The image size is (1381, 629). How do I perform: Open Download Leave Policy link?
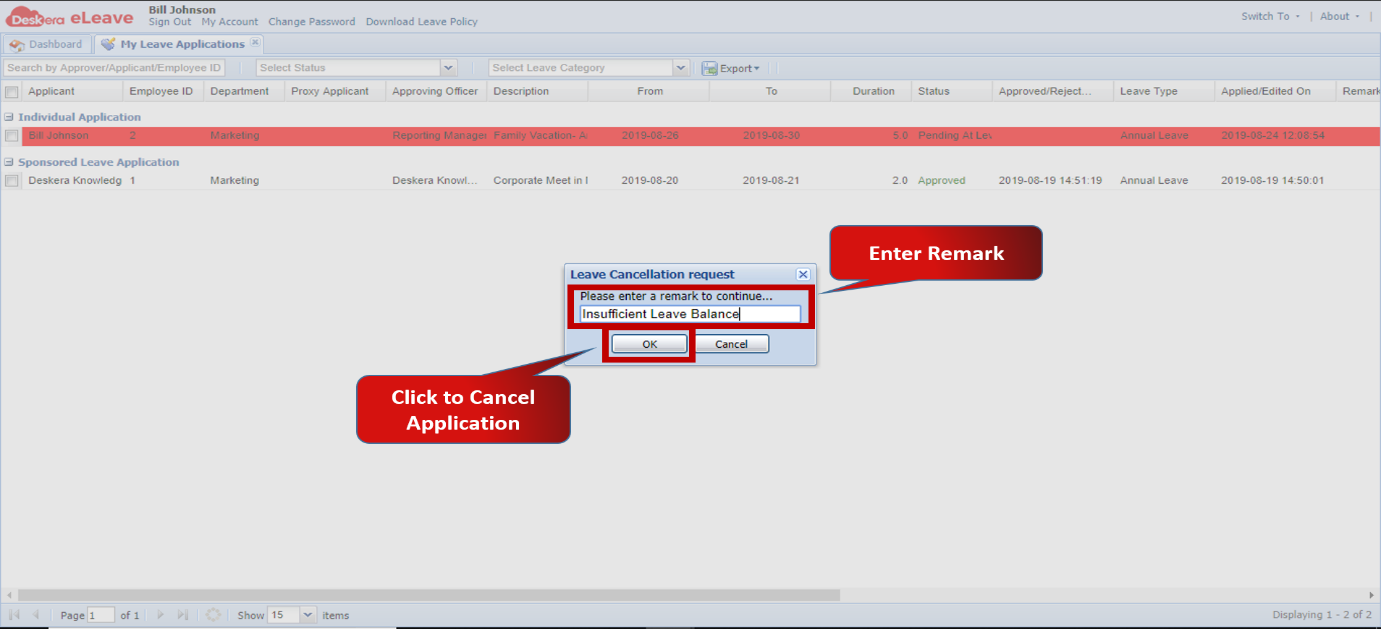click(421, 21)
